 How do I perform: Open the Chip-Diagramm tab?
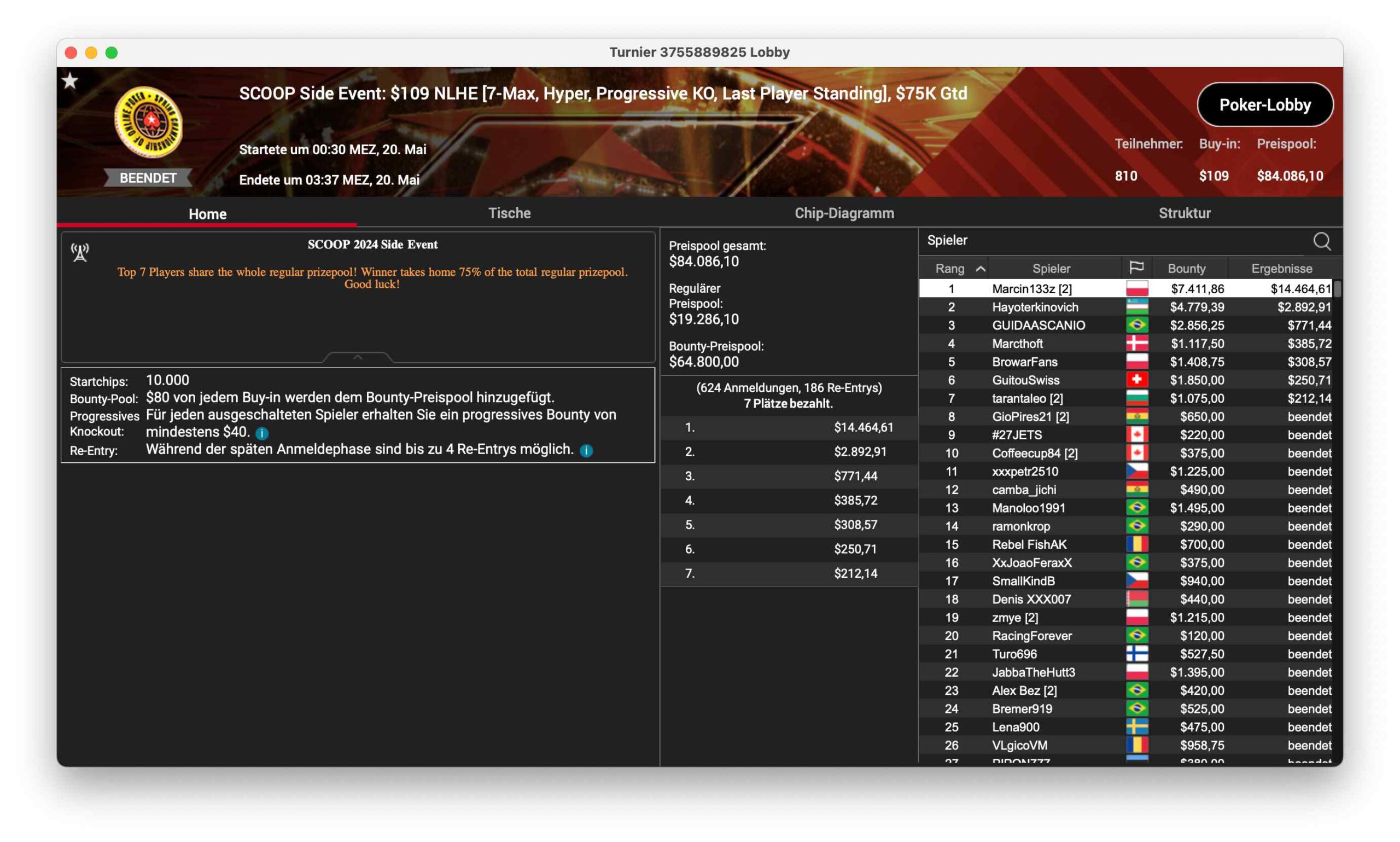(844, 213)
